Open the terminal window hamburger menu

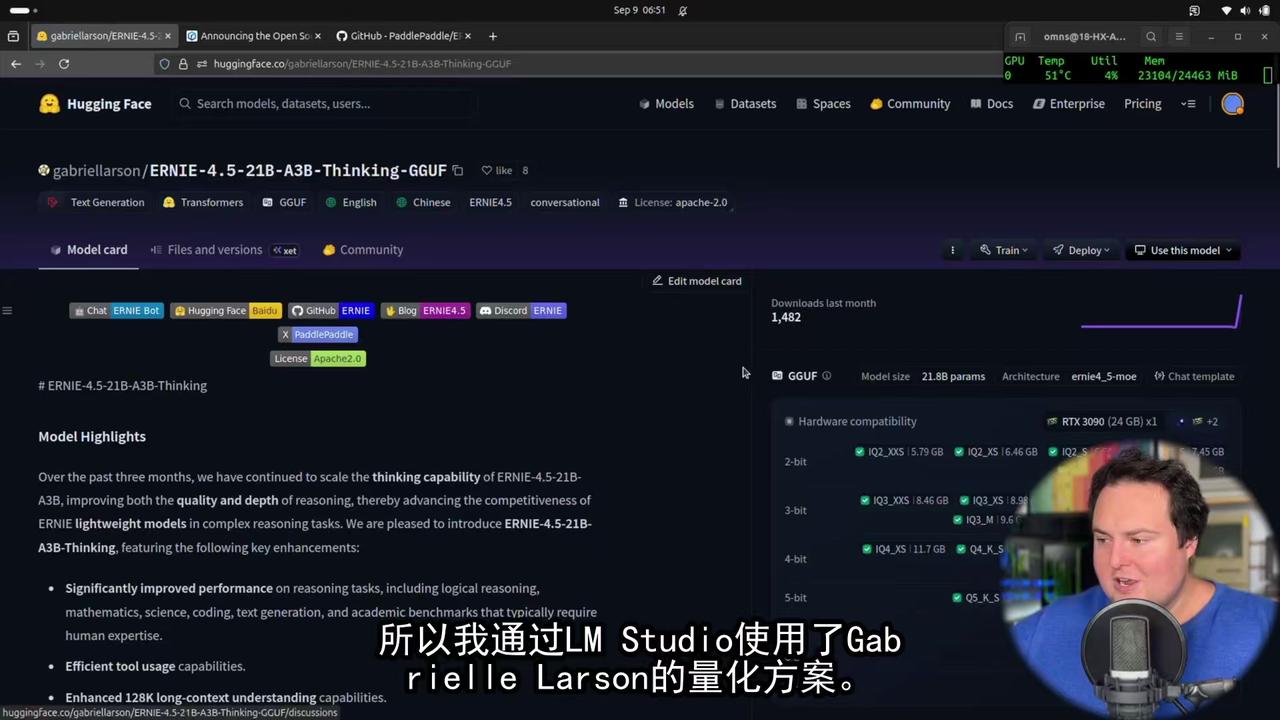click(x=1179, y=37)
